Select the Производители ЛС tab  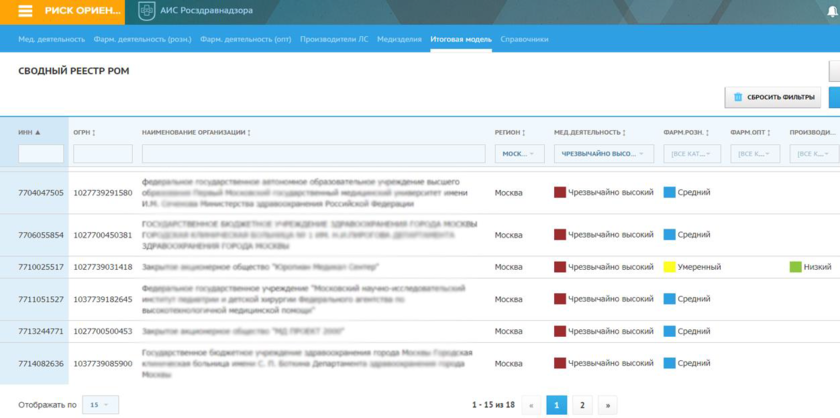point(334,39)
